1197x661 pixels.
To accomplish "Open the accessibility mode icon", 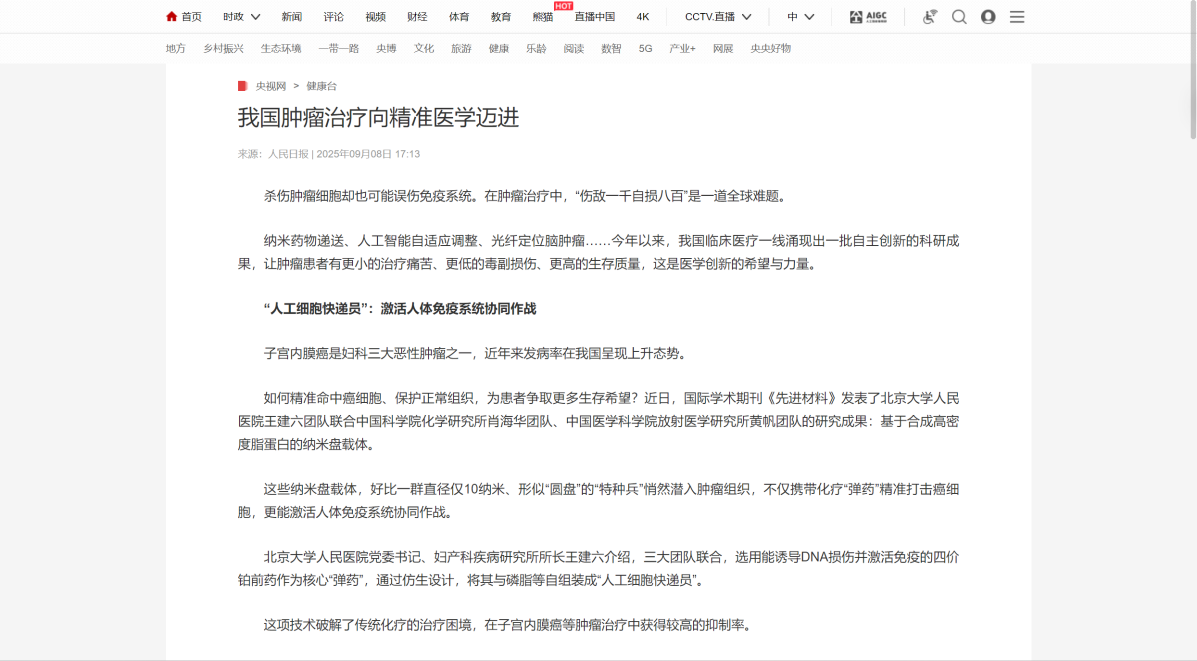I will pyautogui.click(x=929, y=17).
